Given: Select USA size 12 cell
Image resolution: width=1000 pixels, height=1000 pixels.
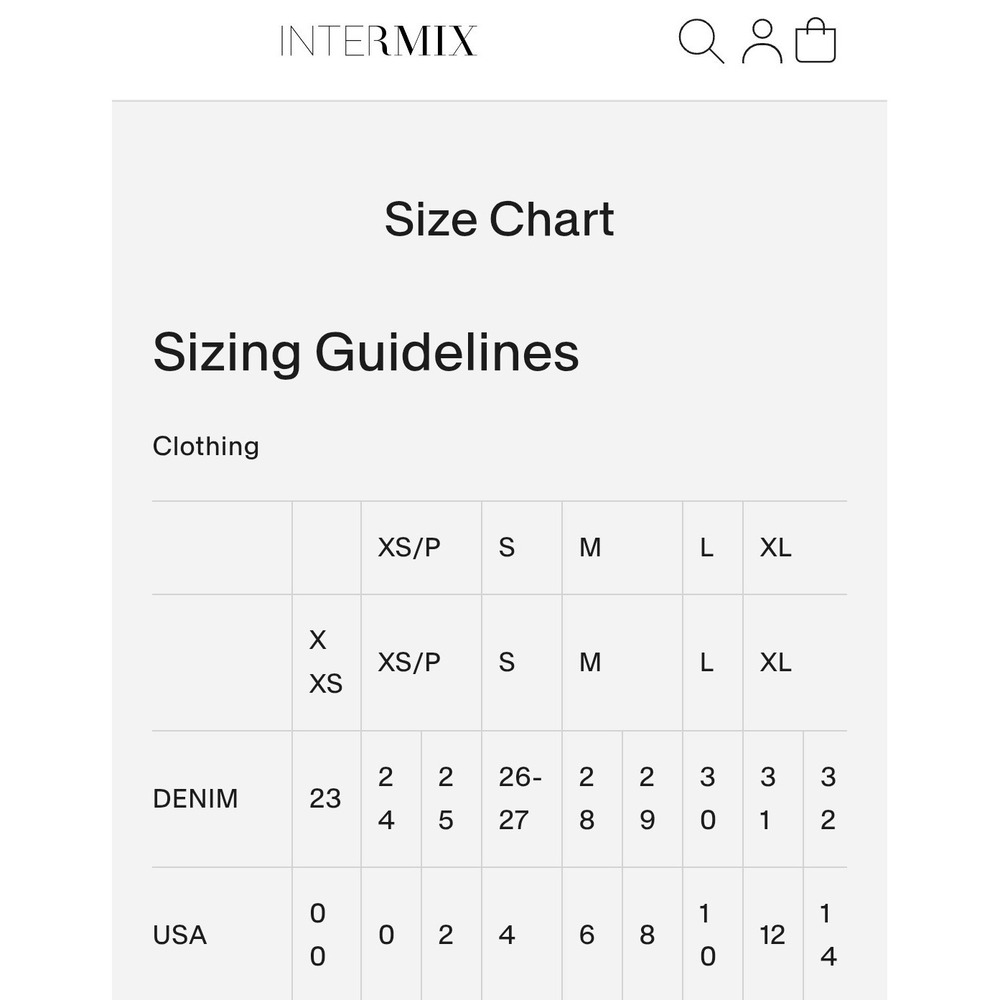Looking at the screenshot, I should point(773,935).
